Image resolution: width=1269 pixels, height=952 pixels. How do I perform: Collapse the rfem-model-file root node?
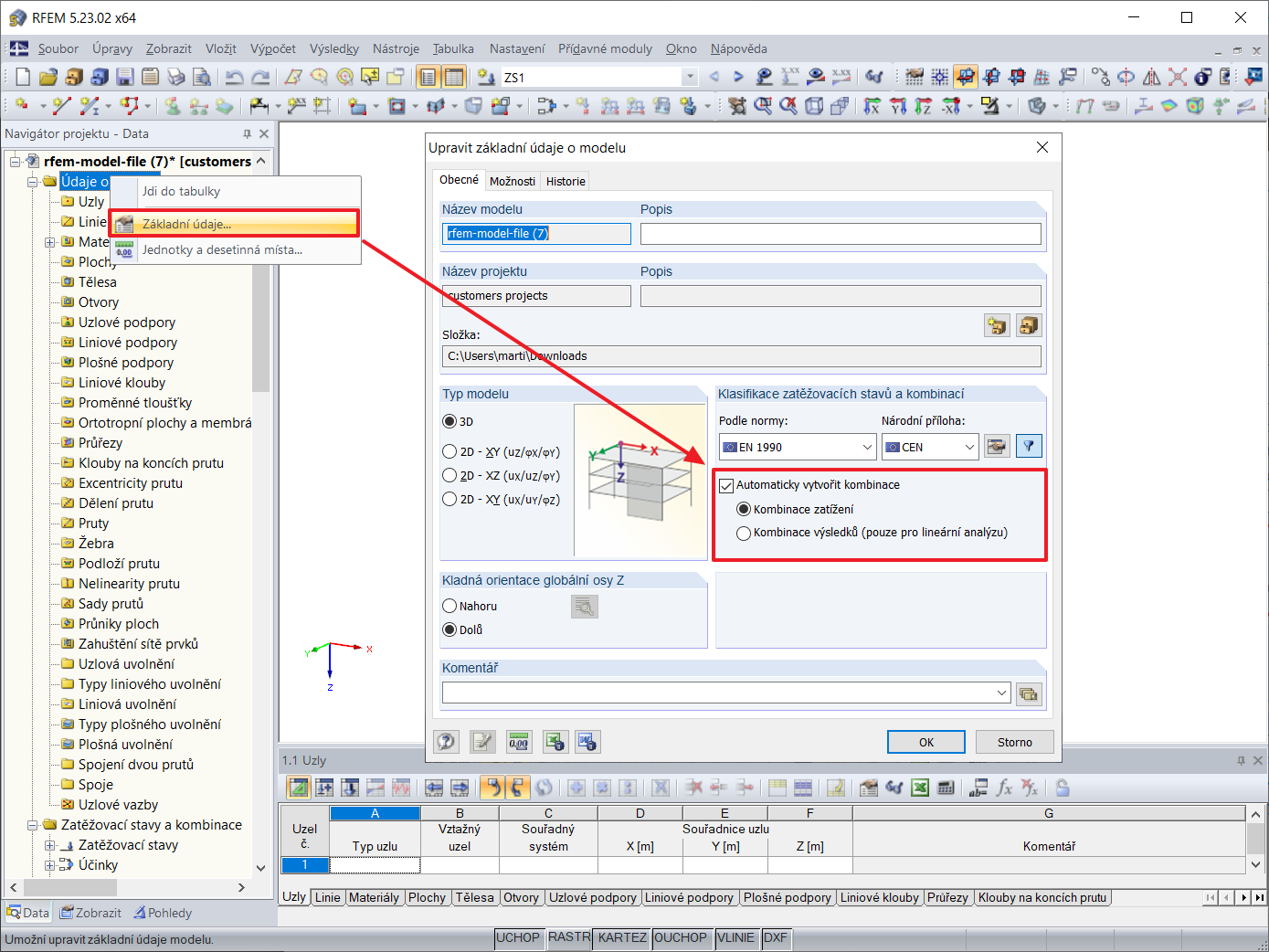(16, 162)
